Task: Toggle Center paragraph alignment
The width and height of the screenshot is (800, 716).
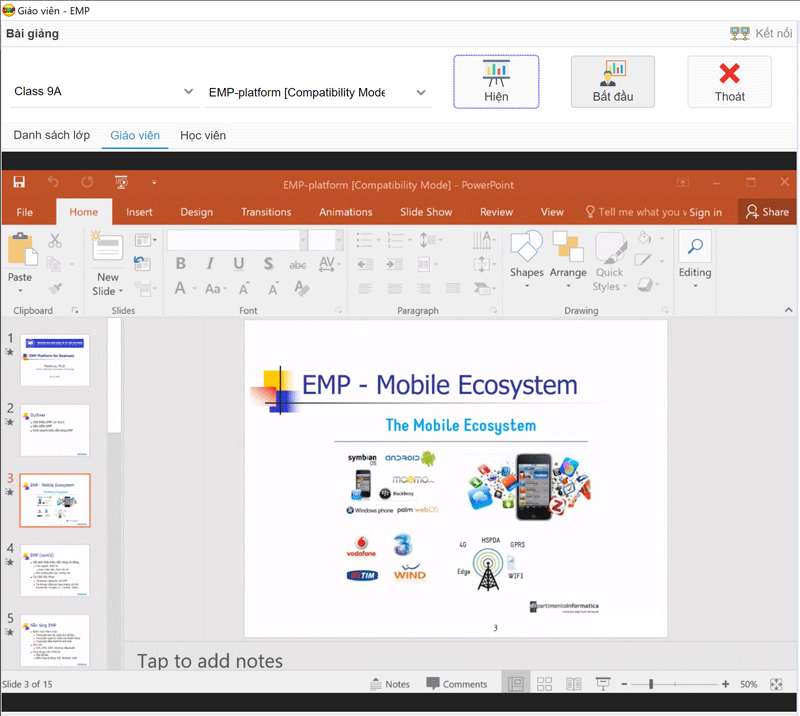Action: pos(394,289)
